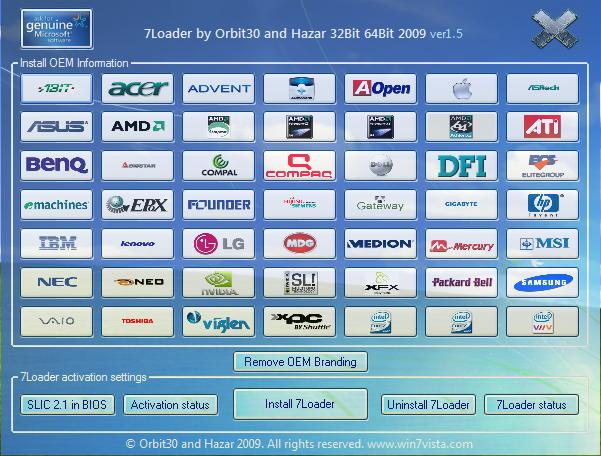Pick the XFX OEM logo
The height and width of the screenshot is (456, 601).
tap(381, 283)
